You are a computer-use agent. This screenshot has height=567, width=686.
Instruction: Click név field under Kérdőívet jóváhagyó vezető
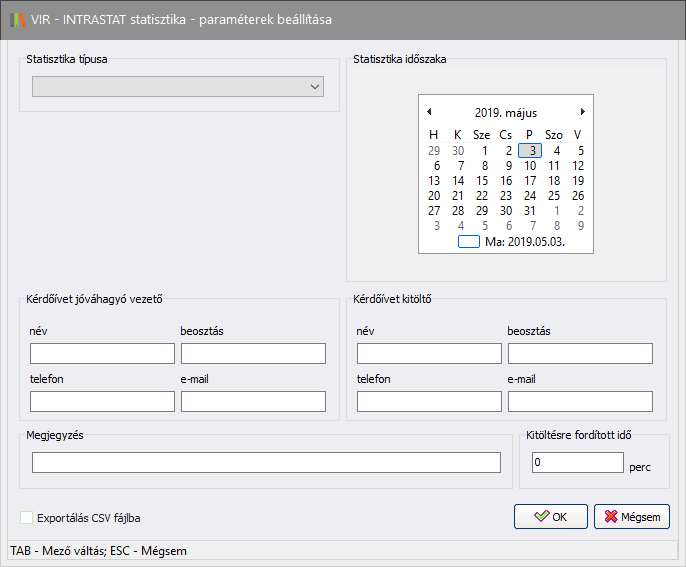point(102,353)
